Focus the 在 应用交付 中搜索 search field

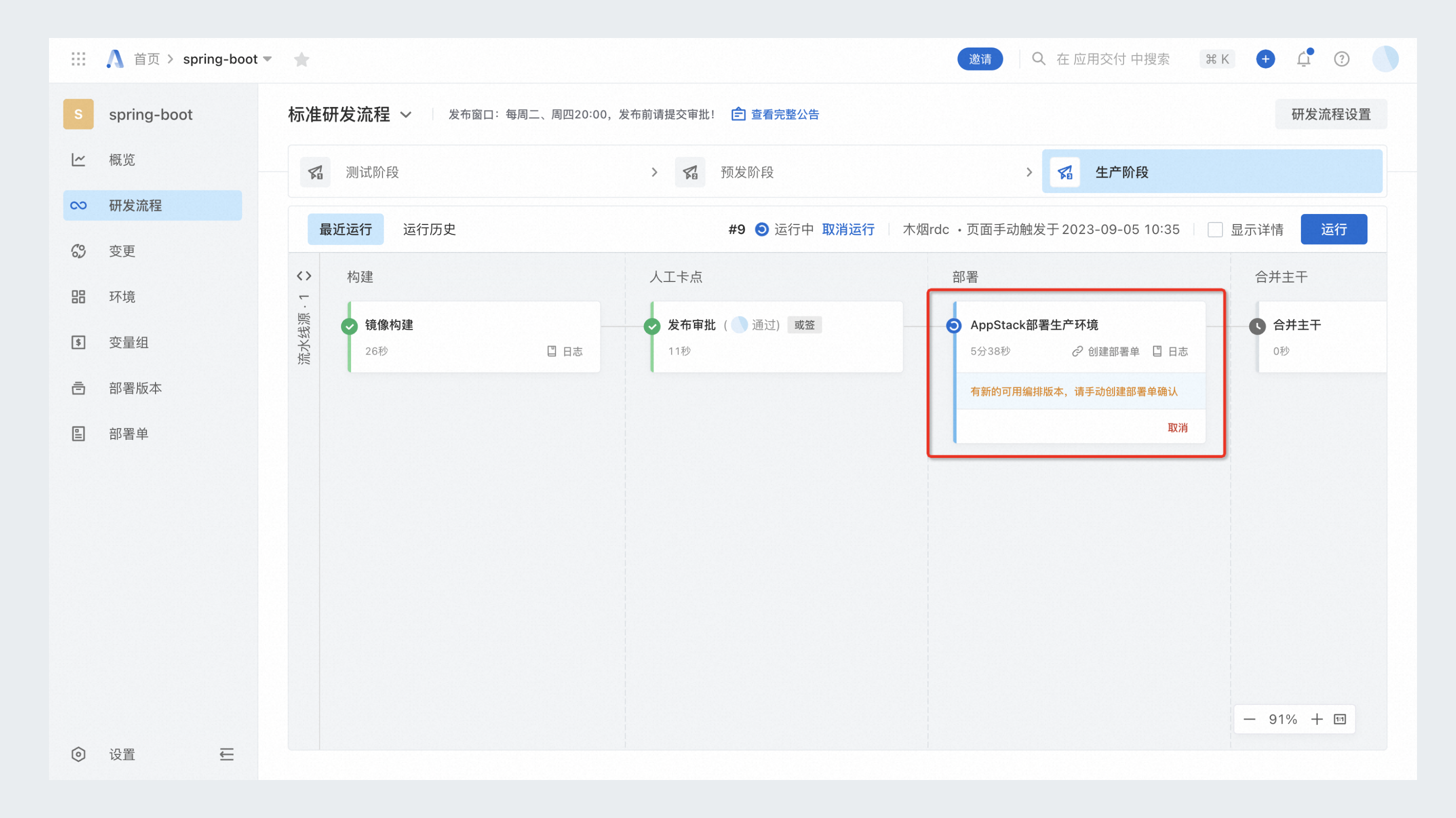1112,59
